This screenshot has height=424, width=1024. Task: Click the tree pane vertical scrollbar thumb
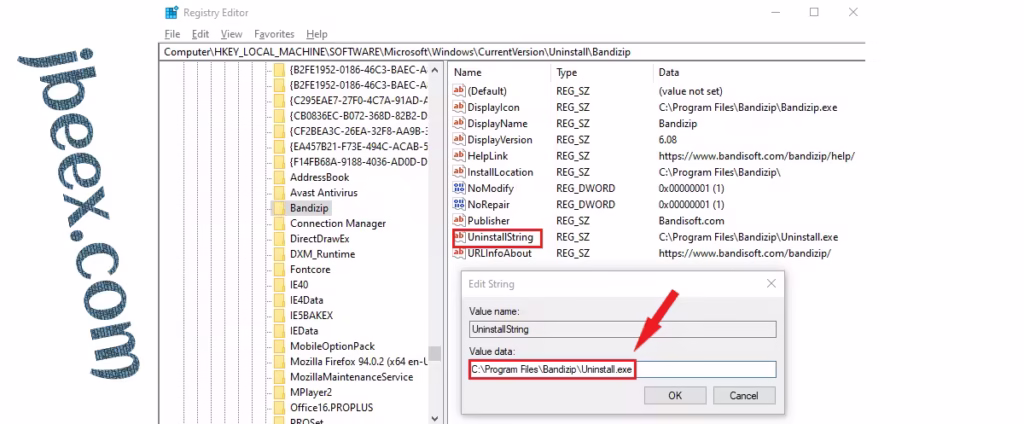[x=436, y=353]
